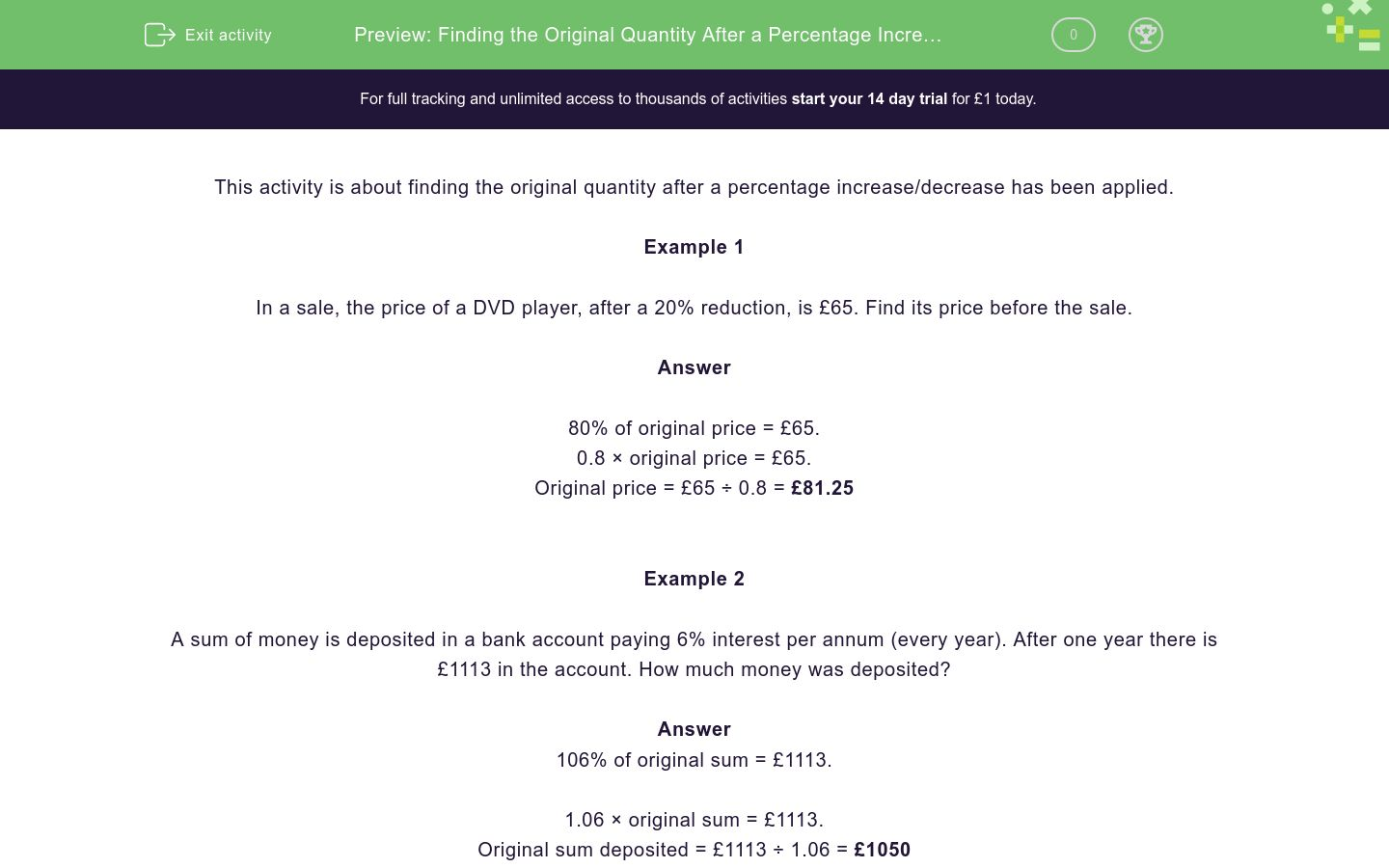
Task: Select the trophy circle in the header
Action: [x=1146, y=35]
